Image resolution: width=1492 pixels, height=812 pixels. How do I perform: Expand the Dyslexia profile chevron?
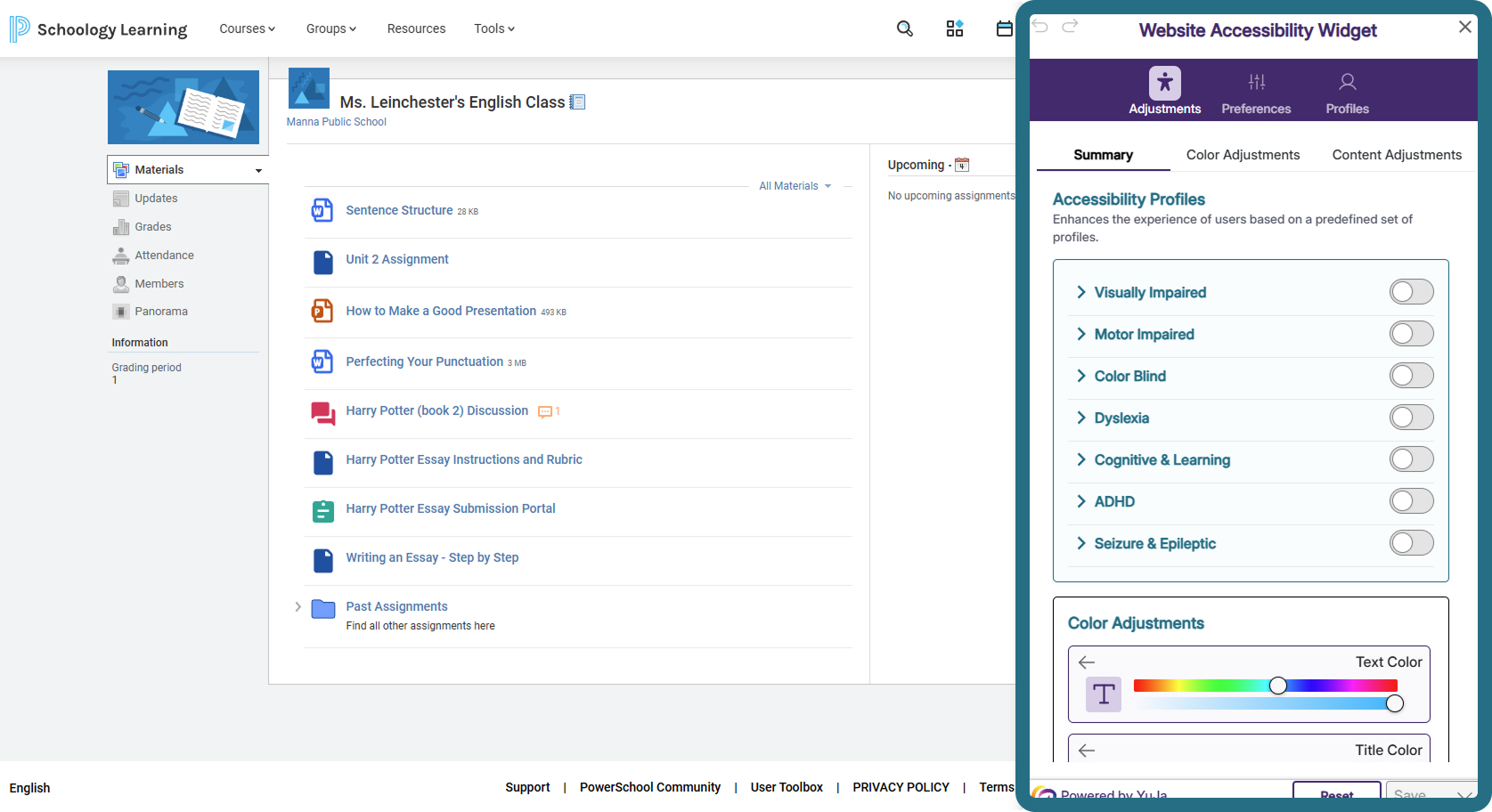[1081, 418]
